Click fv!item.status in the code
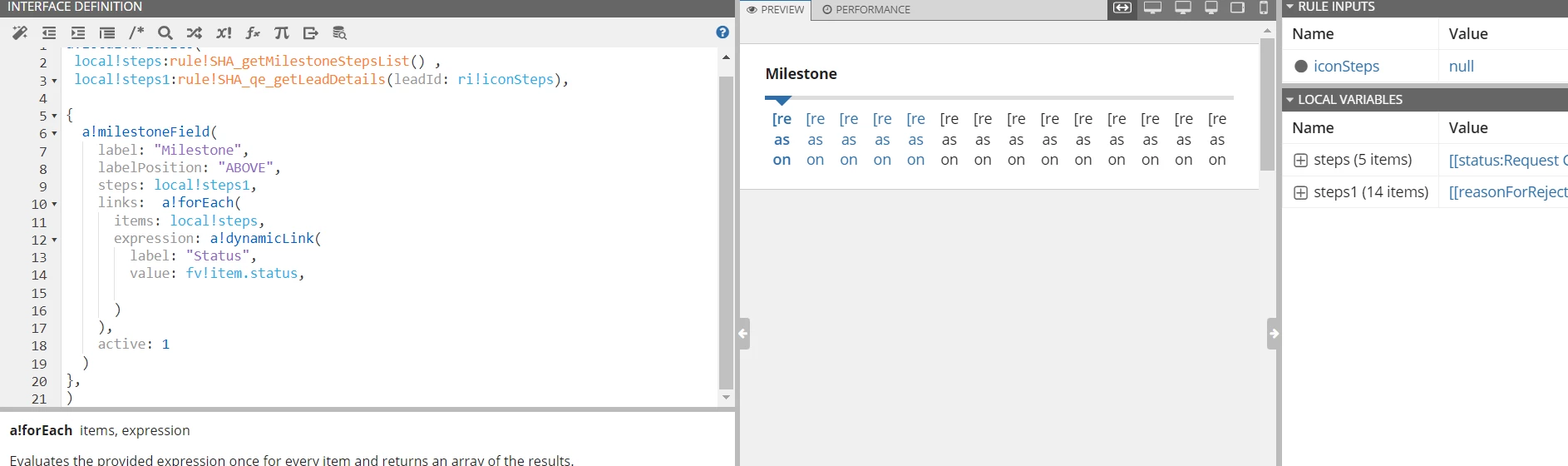The image size is (1568, 466). [242, 274]
